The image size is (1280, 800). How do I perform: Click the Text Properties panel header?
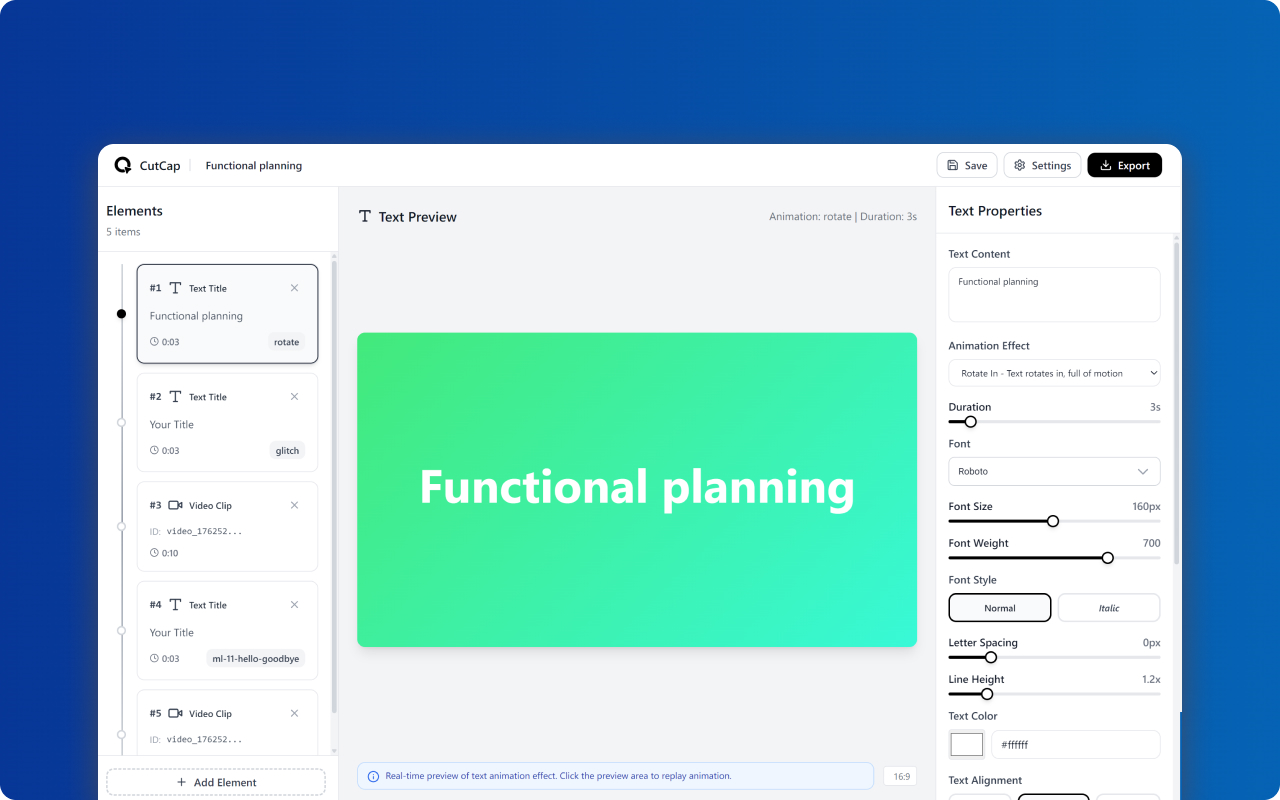click(995, 210)
